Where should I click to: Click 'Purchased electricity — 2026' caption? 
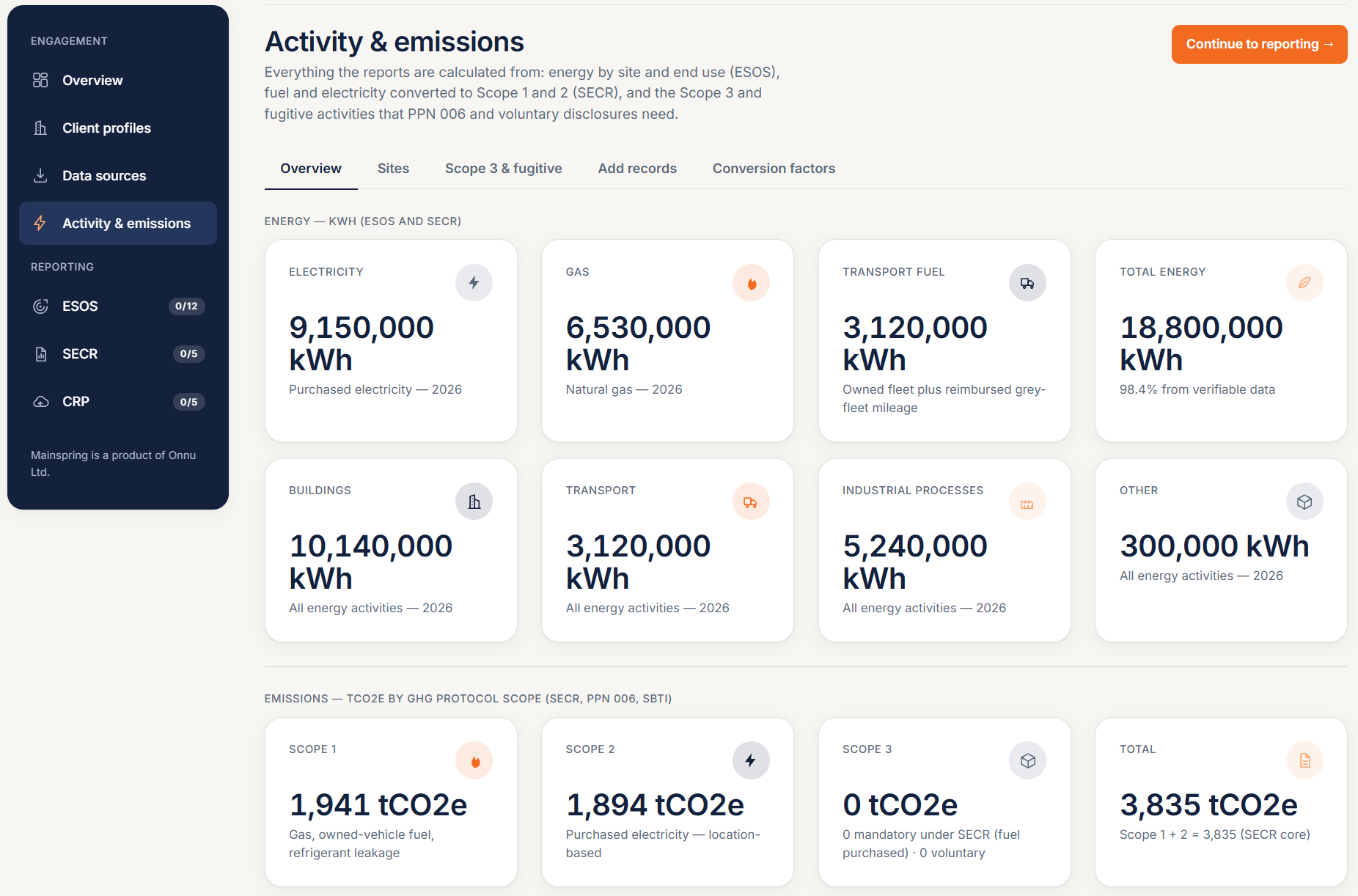click(x=375, y=389)
